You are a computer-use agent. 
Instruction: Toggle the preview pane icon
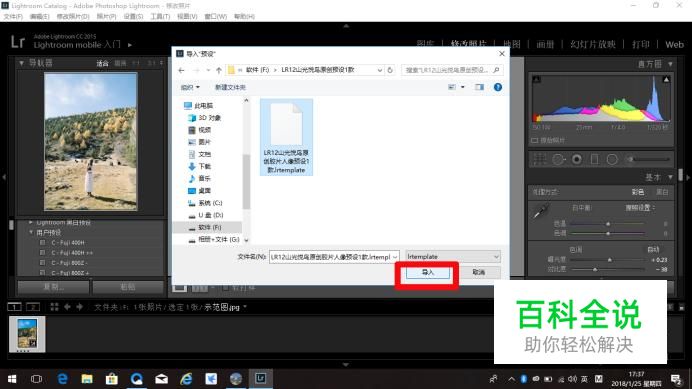coord(479,87)
